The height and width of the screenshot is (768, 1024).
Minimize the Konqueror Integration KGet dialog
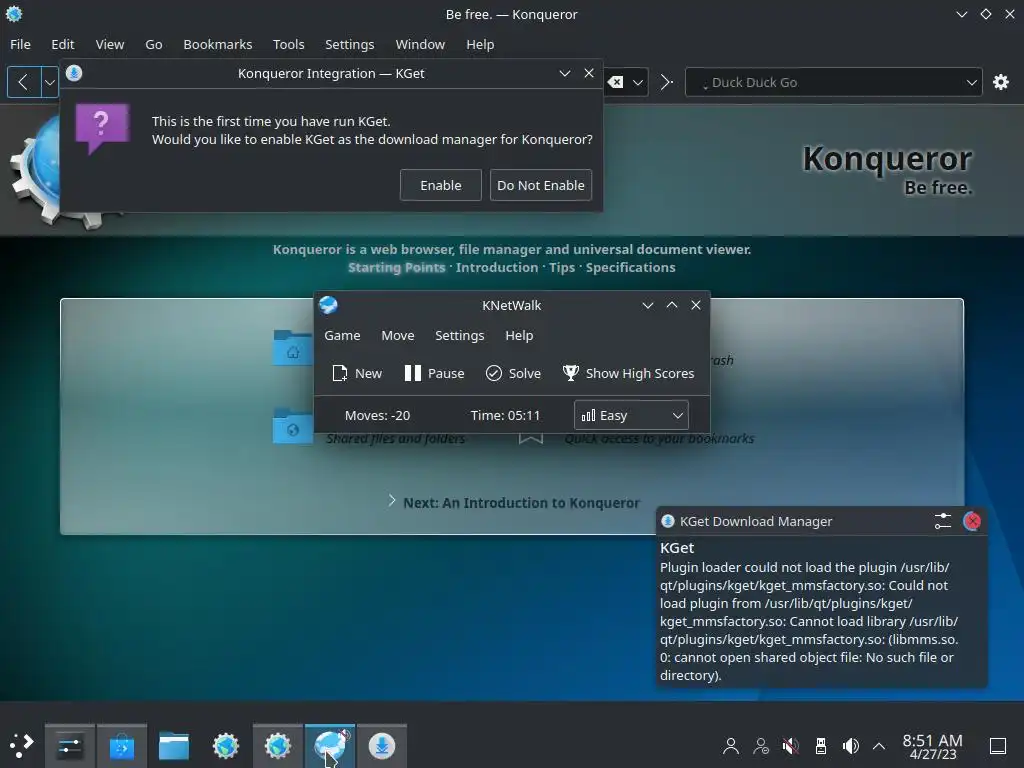tap(565, 73)
